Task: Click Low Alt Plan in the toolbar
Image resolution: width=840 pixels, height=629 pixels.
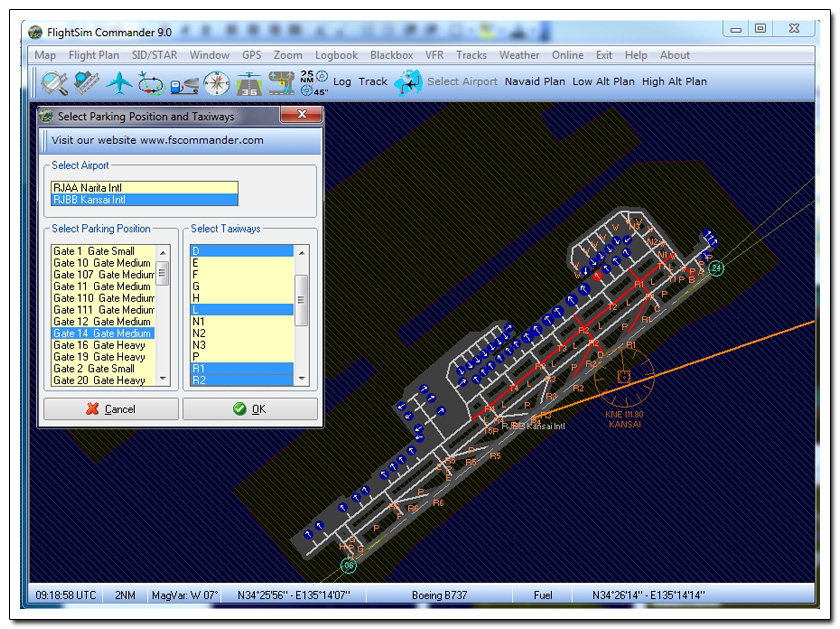Action: point(603,81)
